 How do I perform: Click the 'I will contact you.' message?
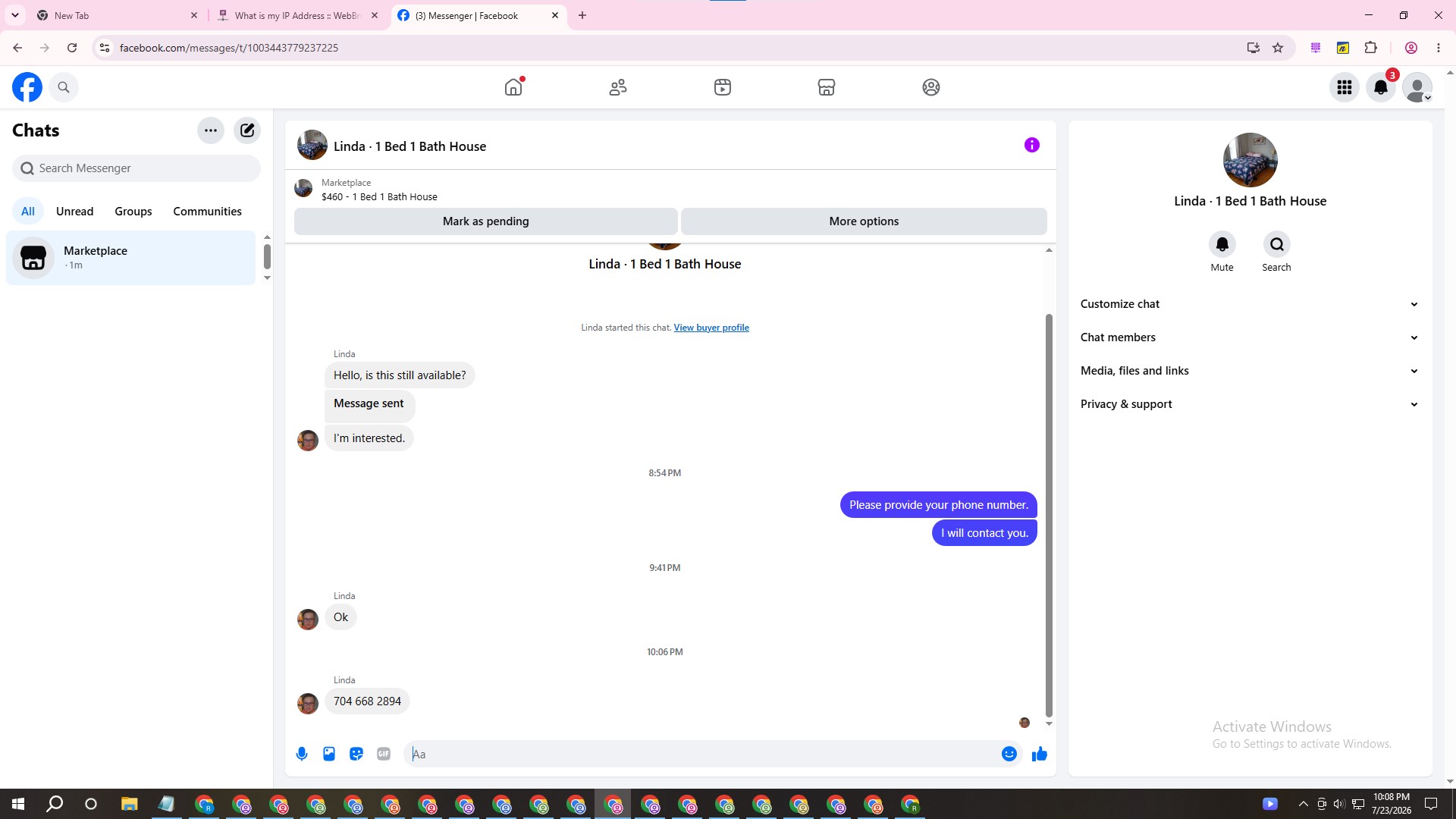point(984,533)
